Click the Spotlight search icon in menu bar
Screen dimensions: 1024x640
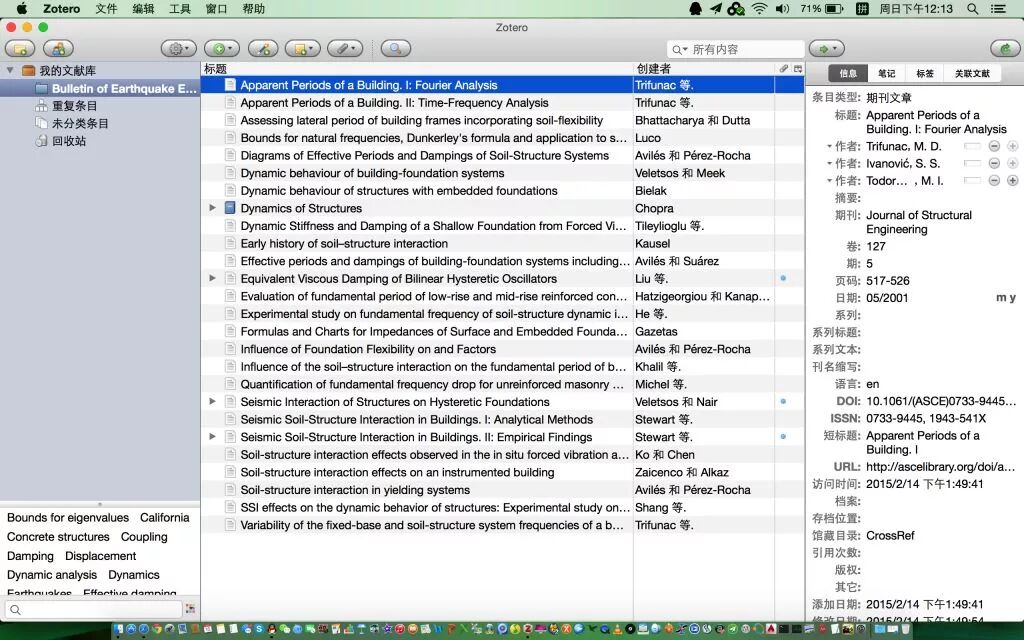[972, 8]
